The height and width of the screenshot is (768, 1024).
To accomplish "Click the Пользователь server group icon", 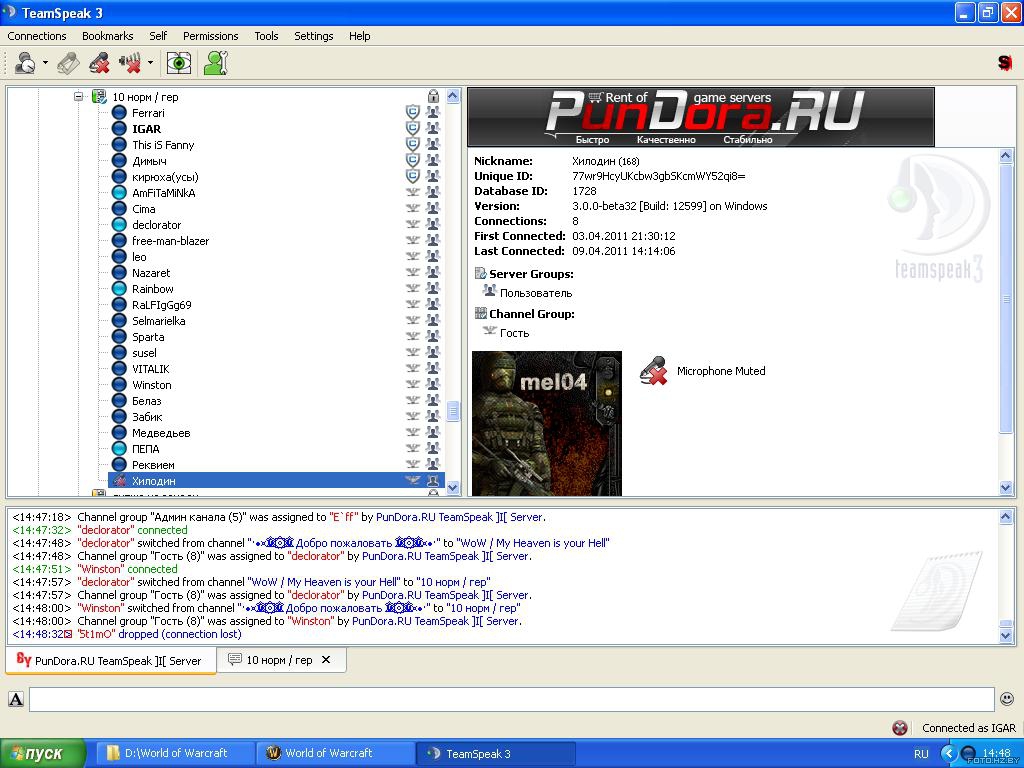I will point(489,291).
